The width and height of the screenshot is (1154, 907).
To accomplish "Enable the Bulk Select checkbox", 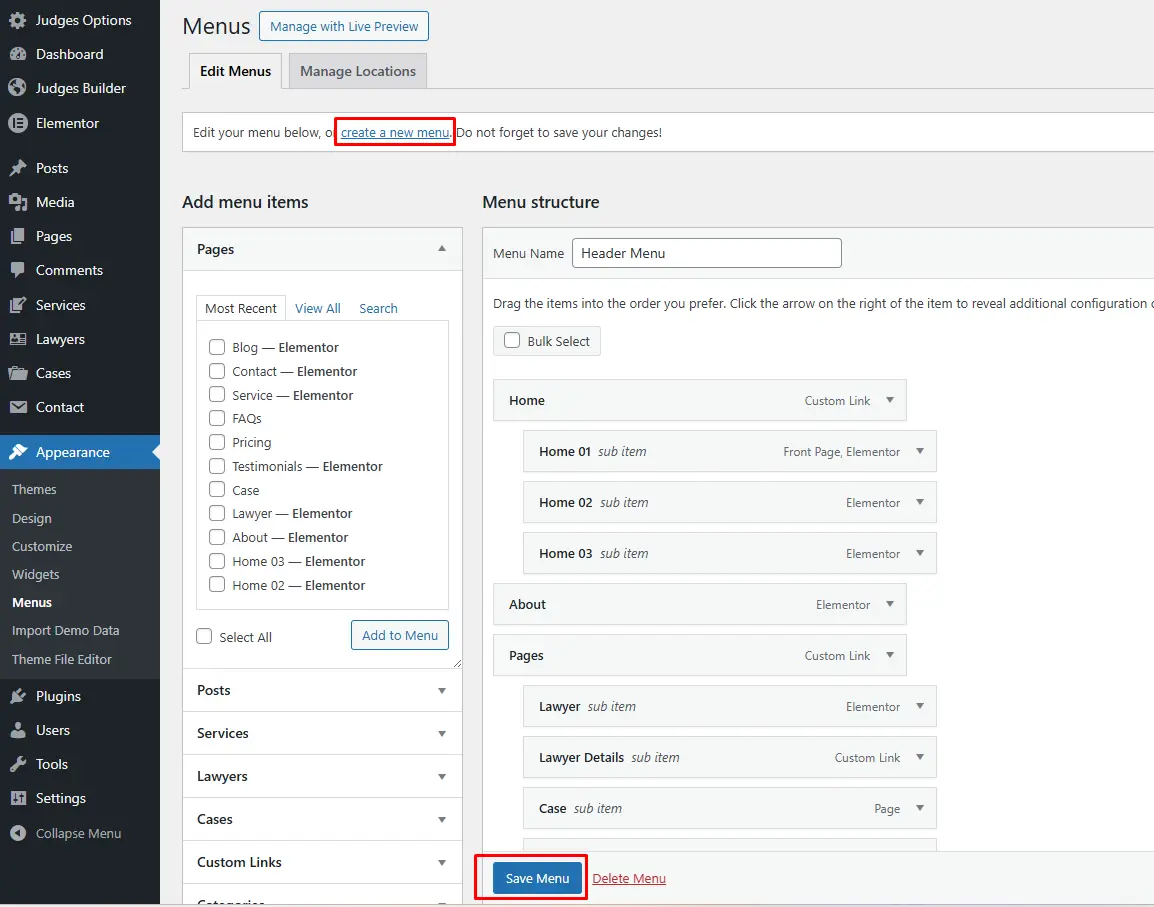I will coord(511,340).
